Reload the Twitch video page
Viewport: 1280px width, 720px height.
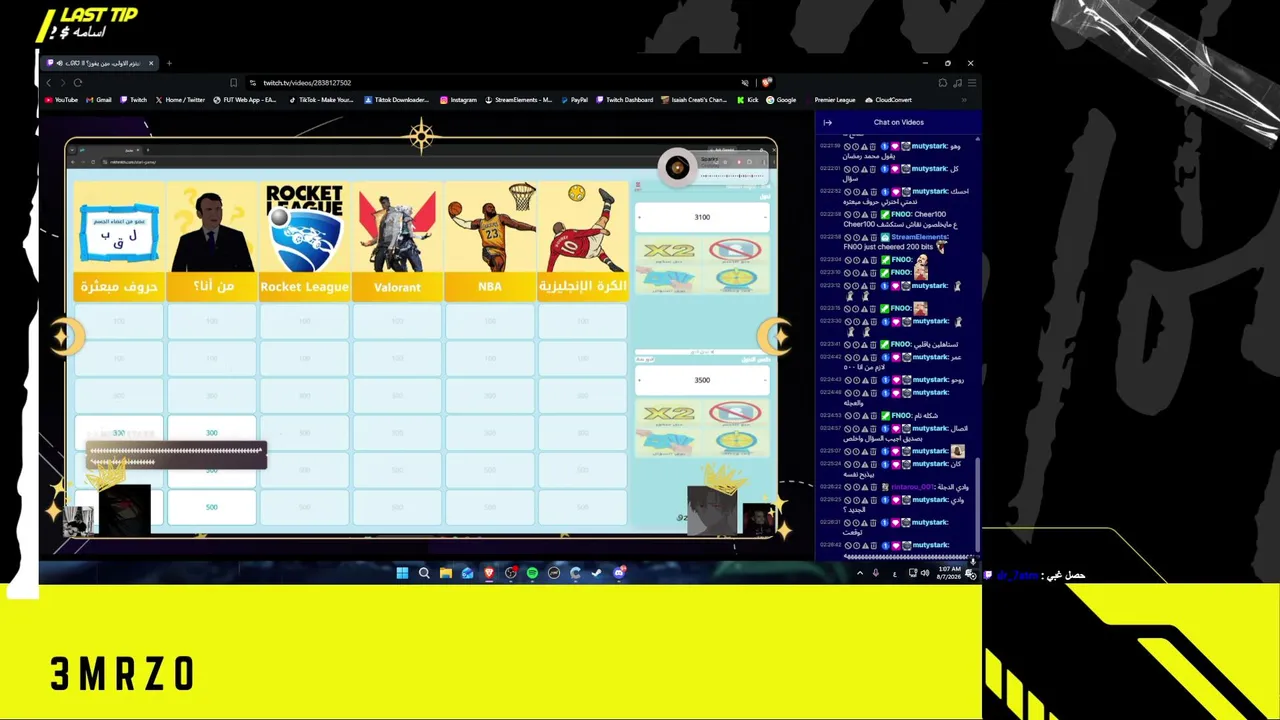point(77,83)
